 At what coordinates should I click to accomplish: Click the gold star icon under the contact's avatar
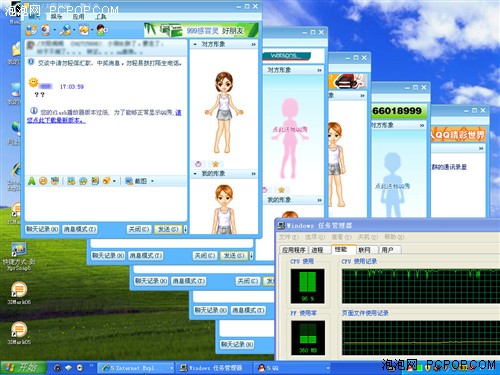215,164
